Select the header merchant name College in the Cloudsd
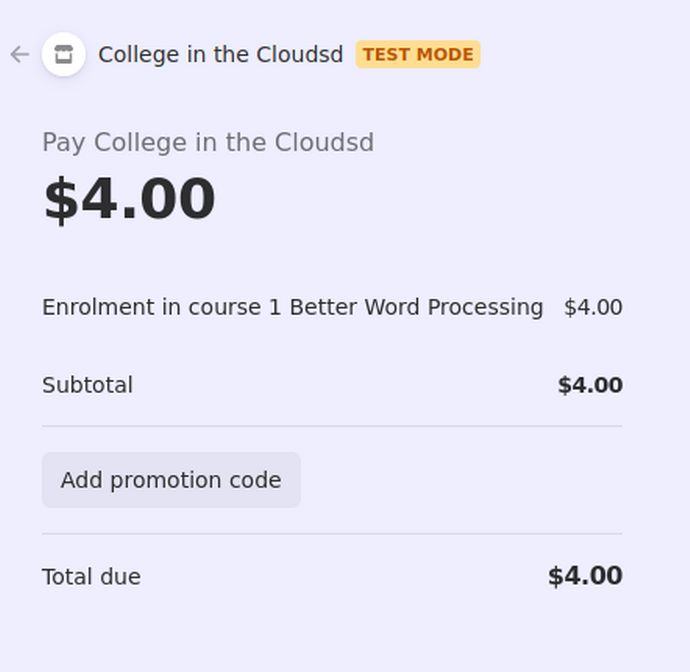The image size is (690, 672). coord(220,55)
